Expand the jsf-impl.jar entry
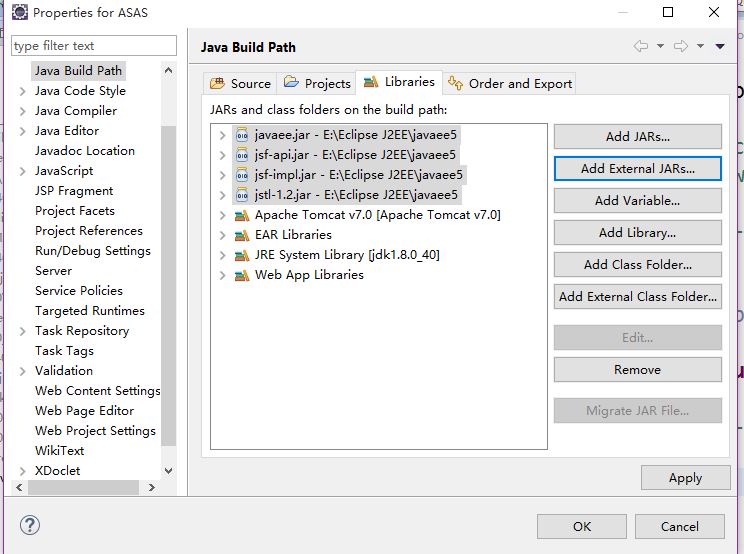 pos(222,175)
